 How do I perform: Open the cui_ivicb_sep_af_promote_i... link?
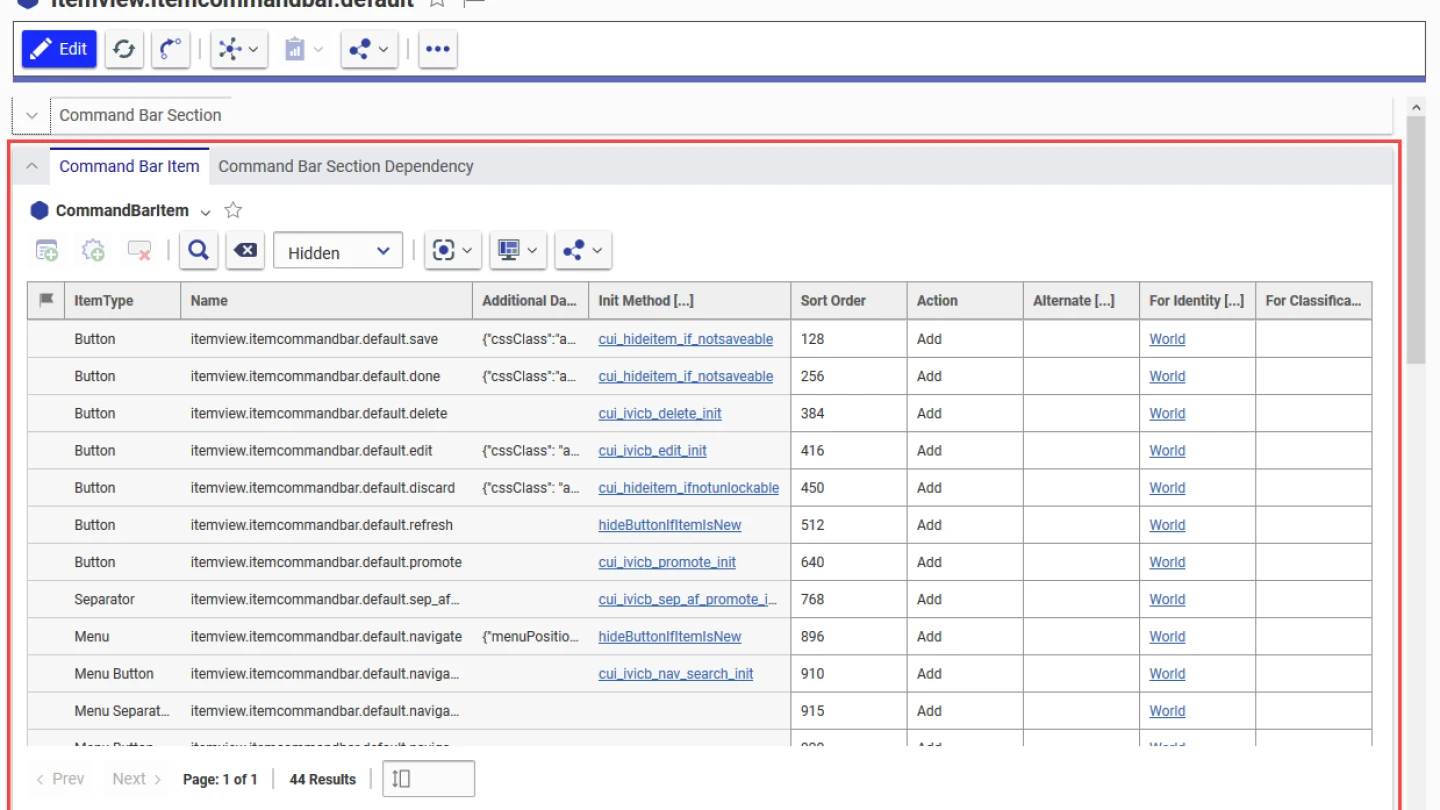point(687,599)
